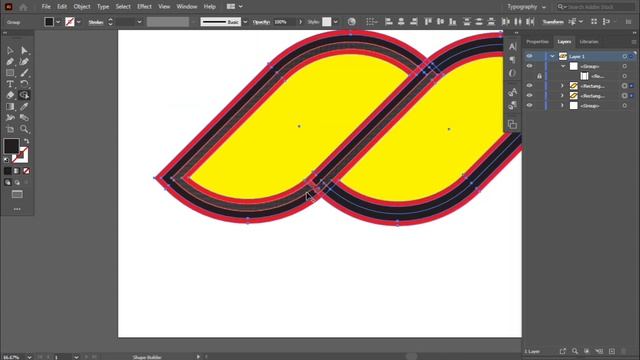640x360 pixels.
Task: Open the Window menu
Action: tap(187, 7)
